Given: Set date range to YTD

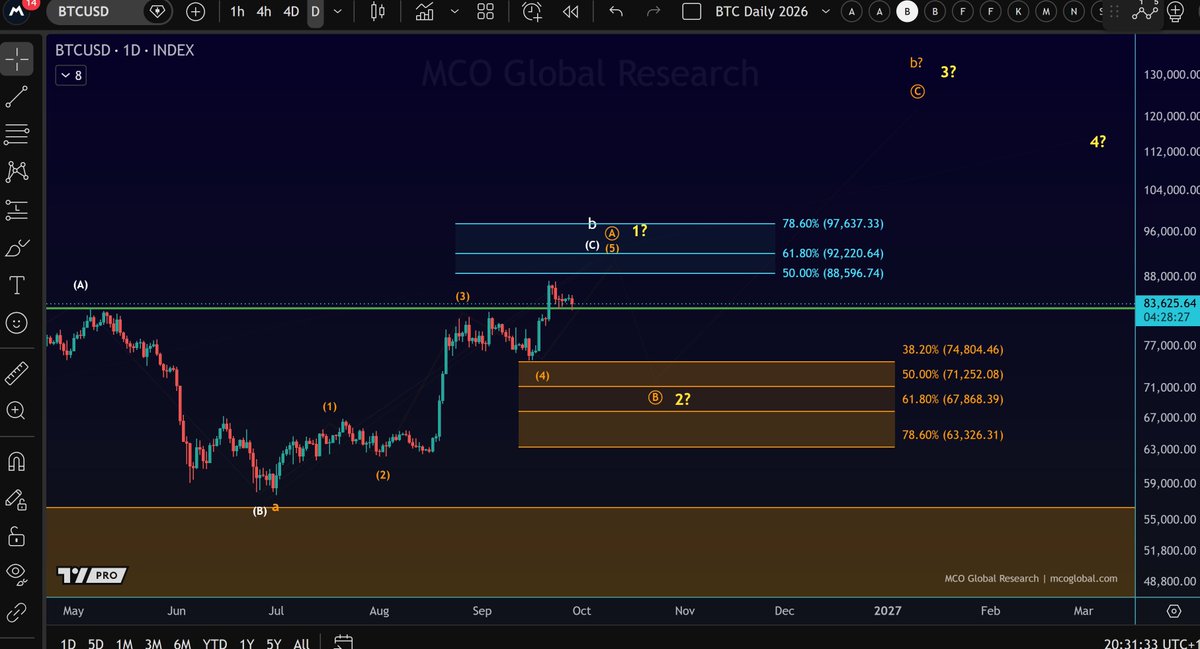Looking at the screenshot, I should pyautogui.click(x=214, y=642).
